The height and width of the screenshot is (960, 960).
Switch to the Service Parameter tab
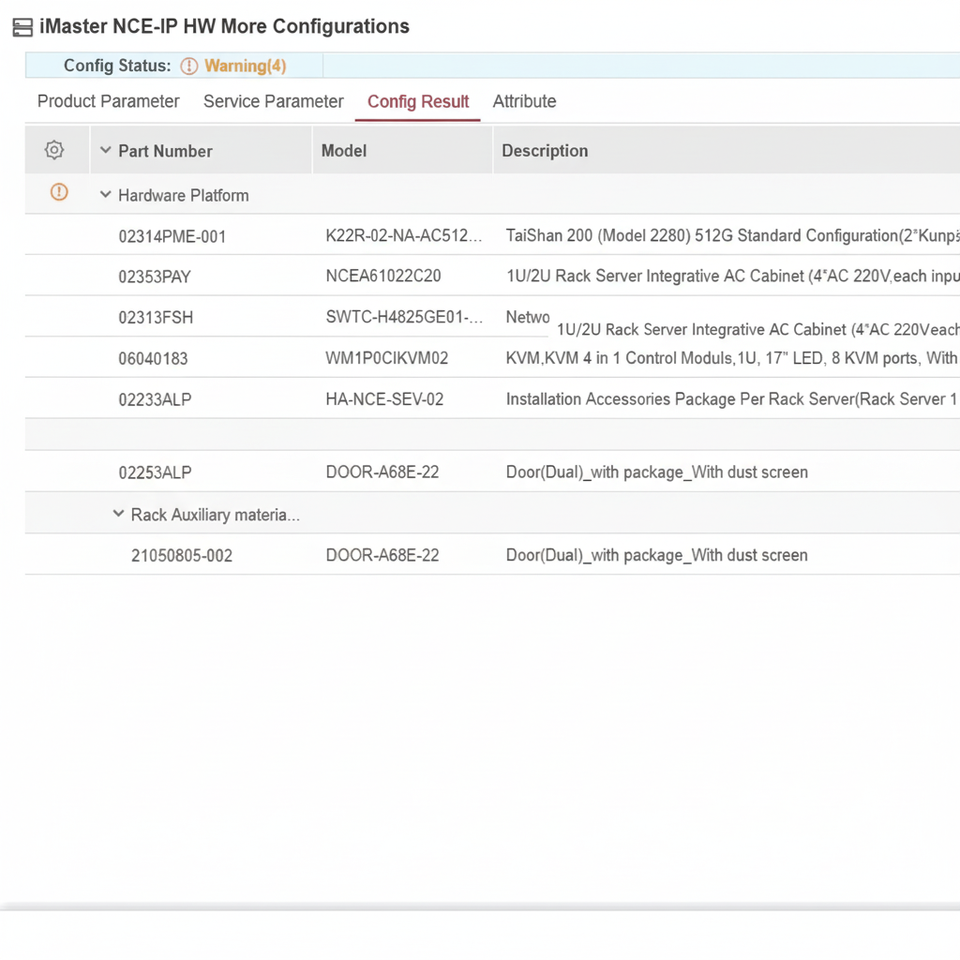tap(273, 101)
